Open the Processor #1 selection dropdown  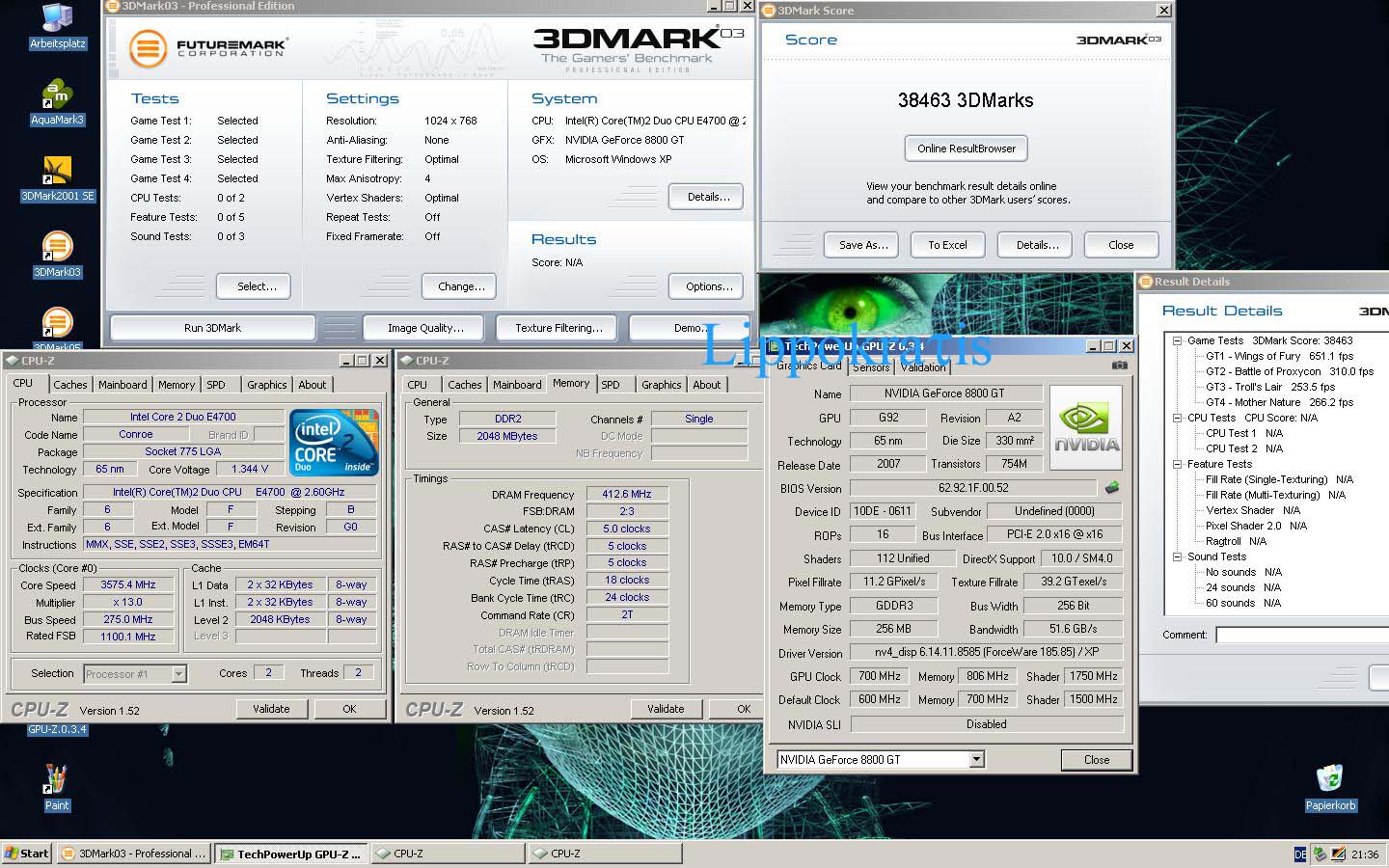pyautogui.click(x=178, y=674)
